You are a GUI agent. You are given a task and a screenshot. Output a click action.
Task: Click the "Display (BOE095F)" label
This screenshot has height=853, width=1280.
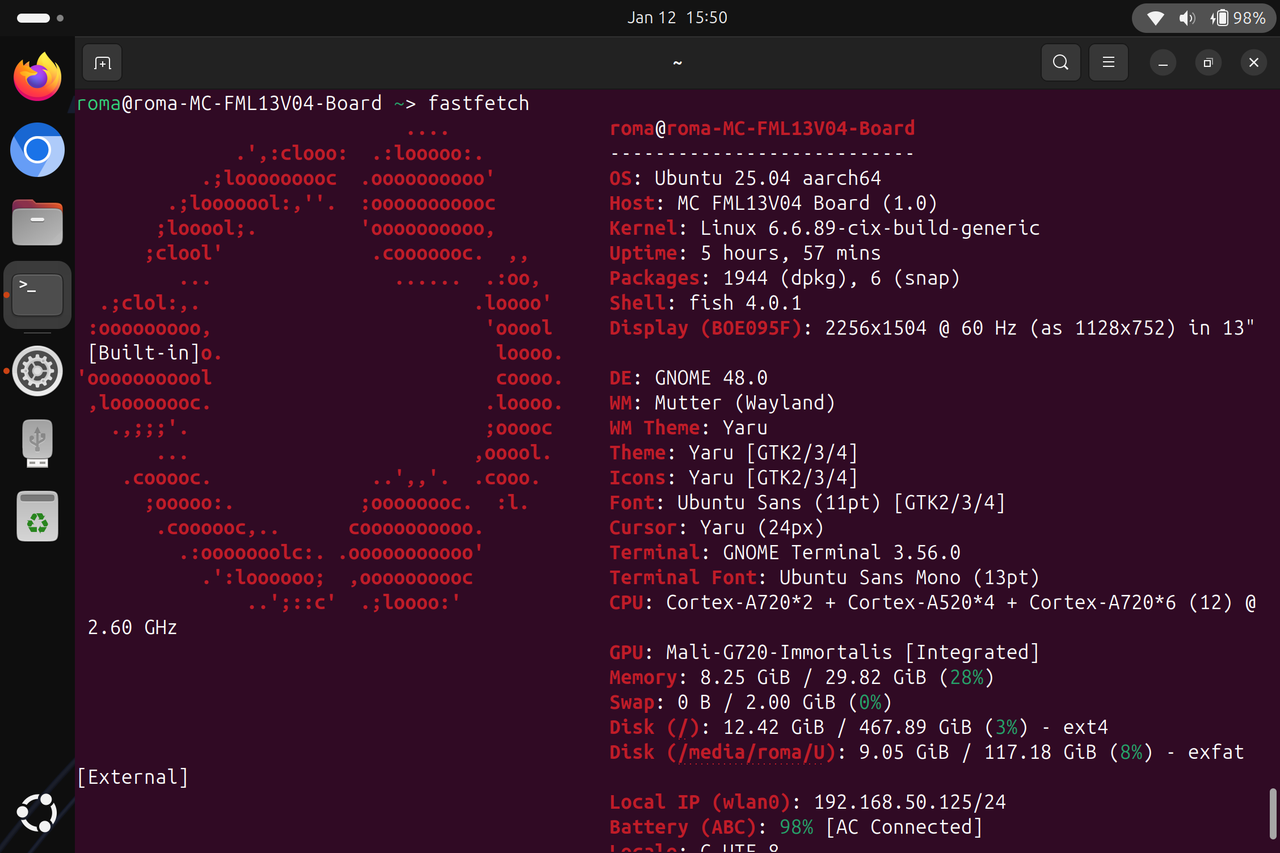click(705, 328)
